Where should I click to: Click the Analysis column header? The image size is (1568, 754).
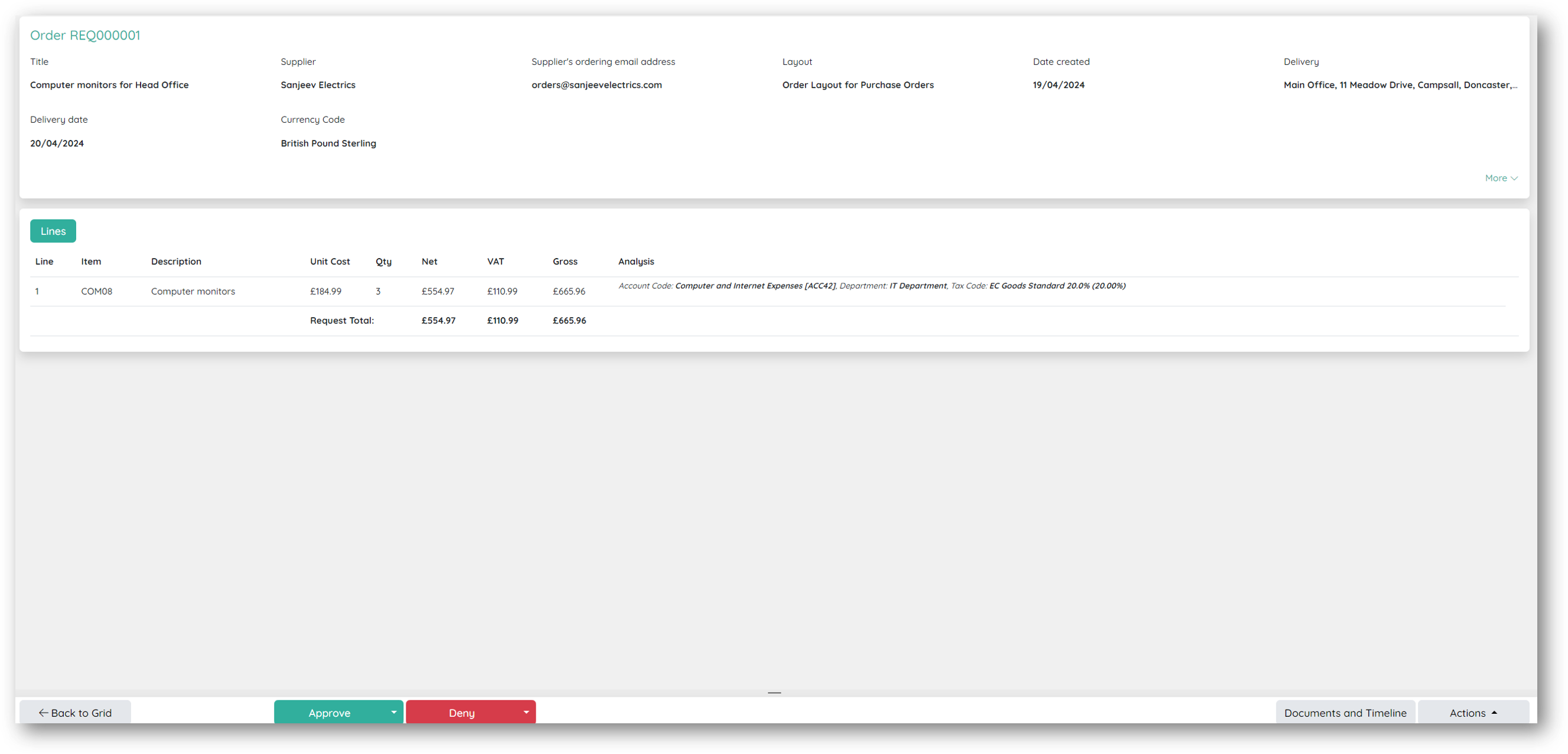[x=635, y=262]
